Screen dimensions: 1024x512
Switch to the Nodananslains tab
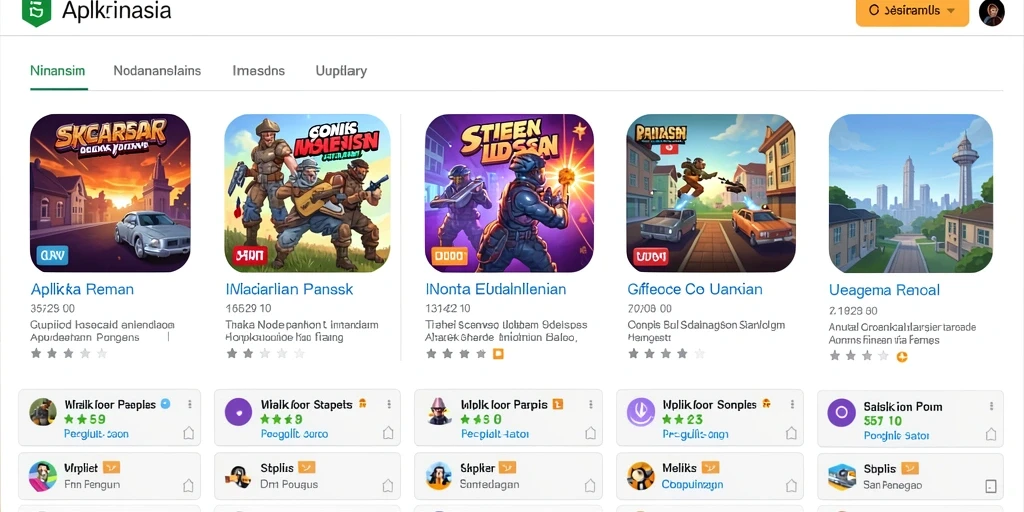pyautogui.click(x=157, y=71)
